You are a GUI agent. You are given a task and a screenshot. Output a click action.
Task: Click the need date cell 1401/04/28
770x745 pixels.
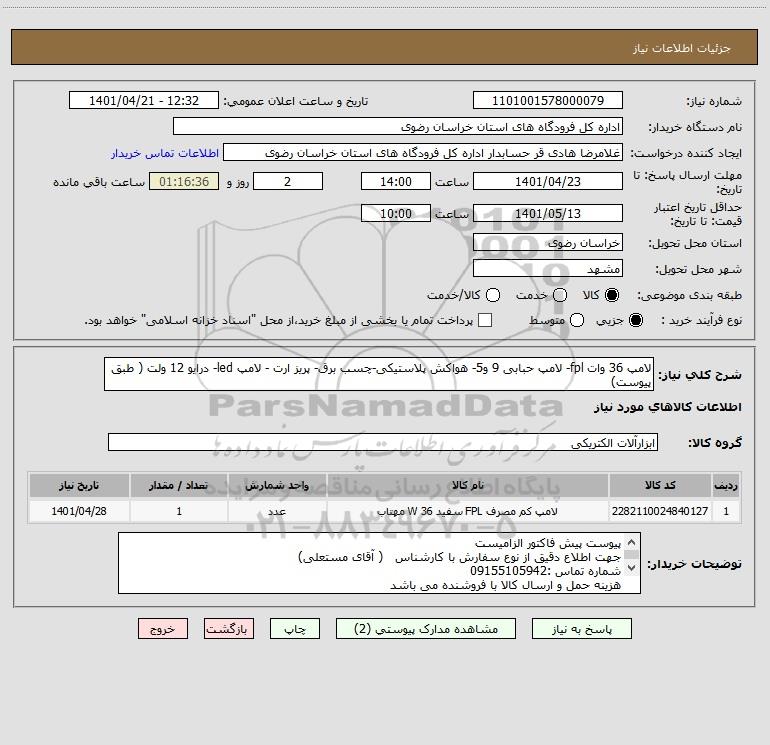click(79, 511)
